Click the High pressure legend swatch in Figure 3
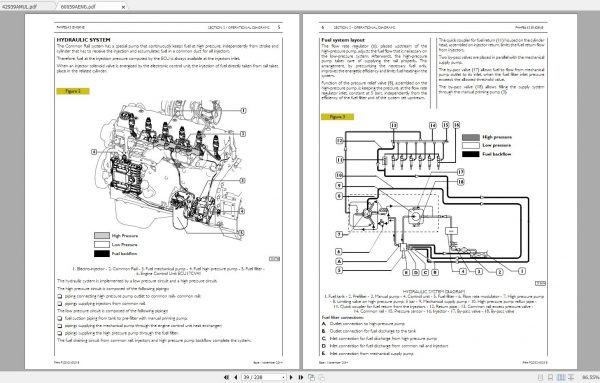 (x=471, y=137)
